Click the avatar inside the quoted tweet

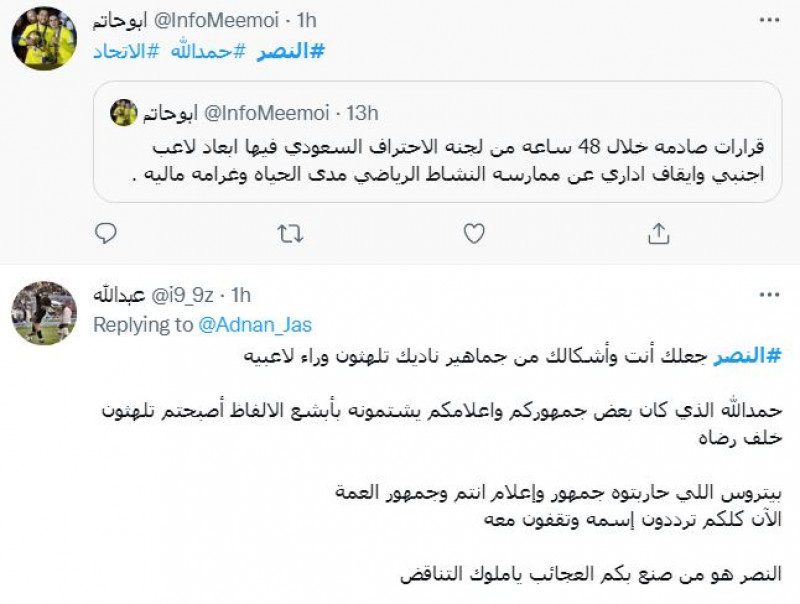124,113
